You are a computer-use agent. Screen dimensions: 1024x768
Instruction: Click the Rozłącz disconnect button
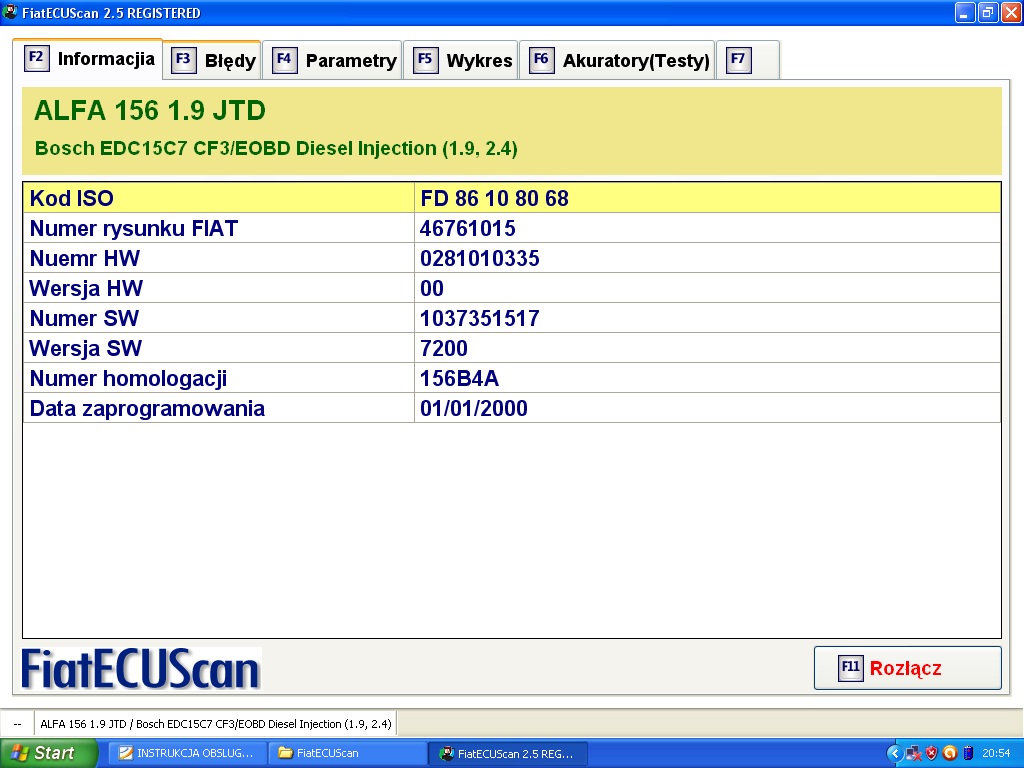[908, 667]
